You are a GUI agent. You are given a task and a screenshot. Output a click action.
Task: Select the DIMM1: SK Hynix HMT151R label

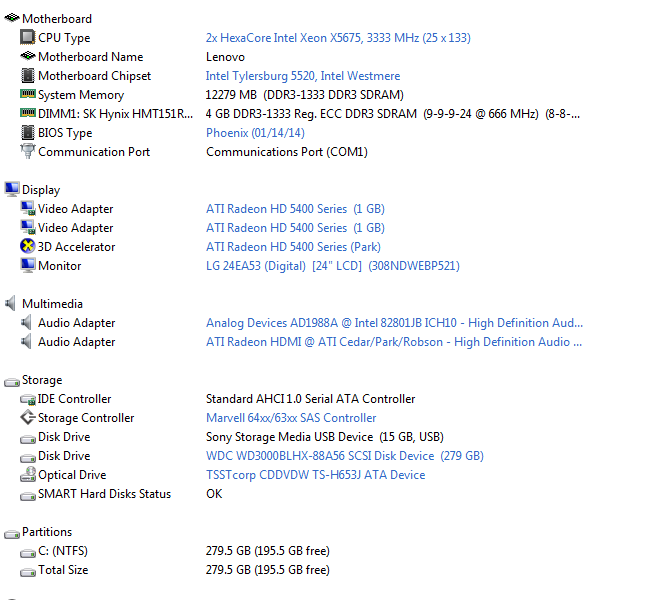pos(115,114)
